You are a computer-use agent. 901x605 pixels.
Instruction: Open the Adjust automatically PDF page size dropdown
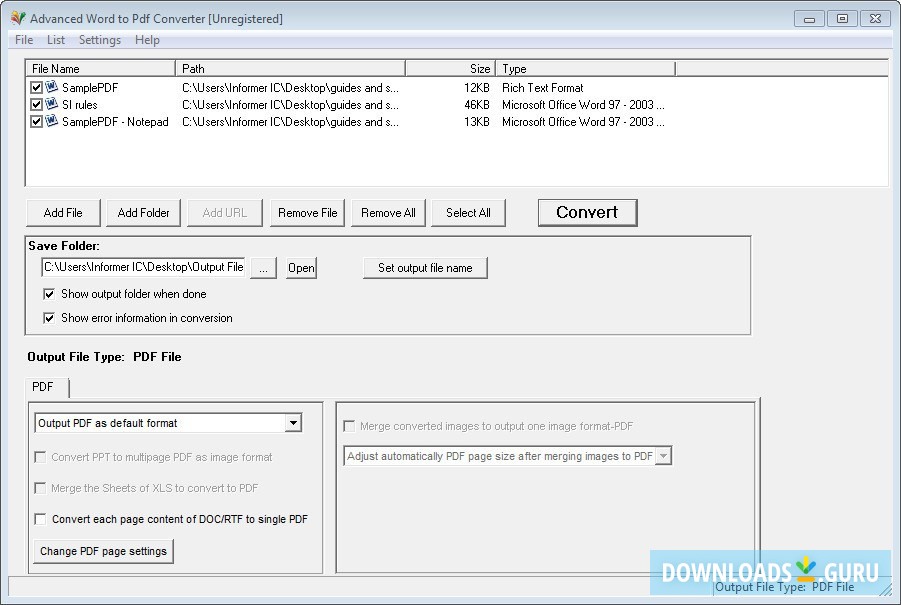(664, 456)
